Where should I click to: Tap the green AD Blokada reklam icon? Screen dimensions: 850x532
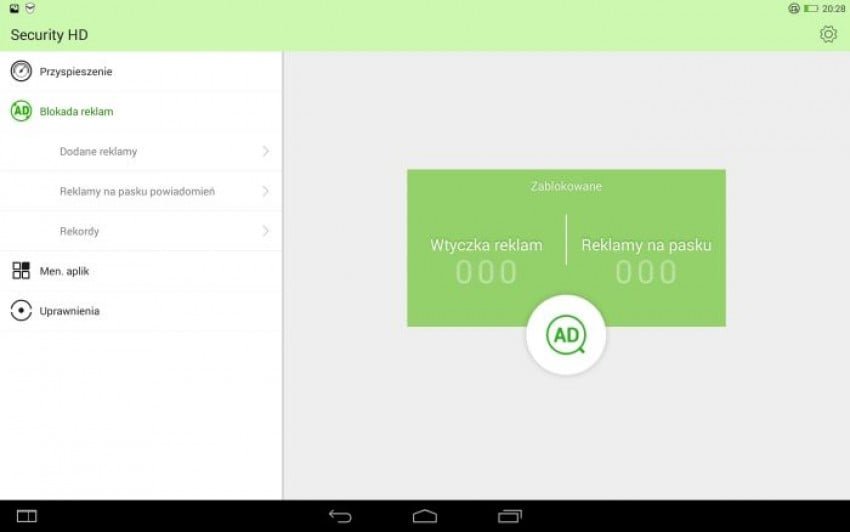(x=21, y=111)
